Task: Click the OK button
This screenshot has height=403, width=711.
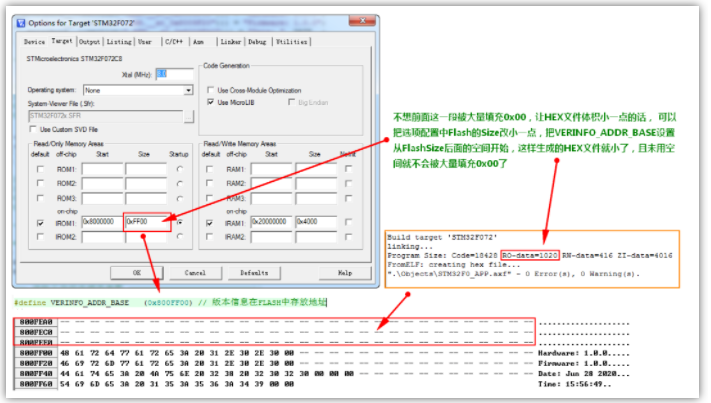Action: pos(137,273)
